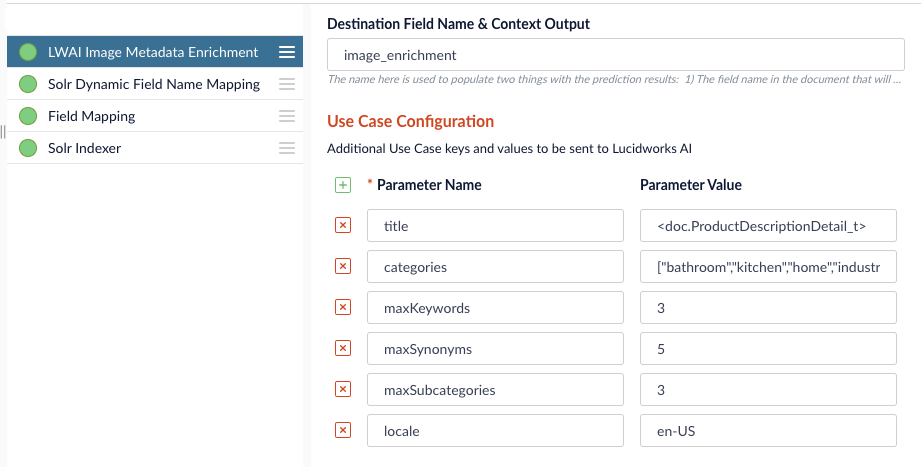Open the Field Mapping stage
This screenshot has height=467, width=921.
[x=154, y=116]
